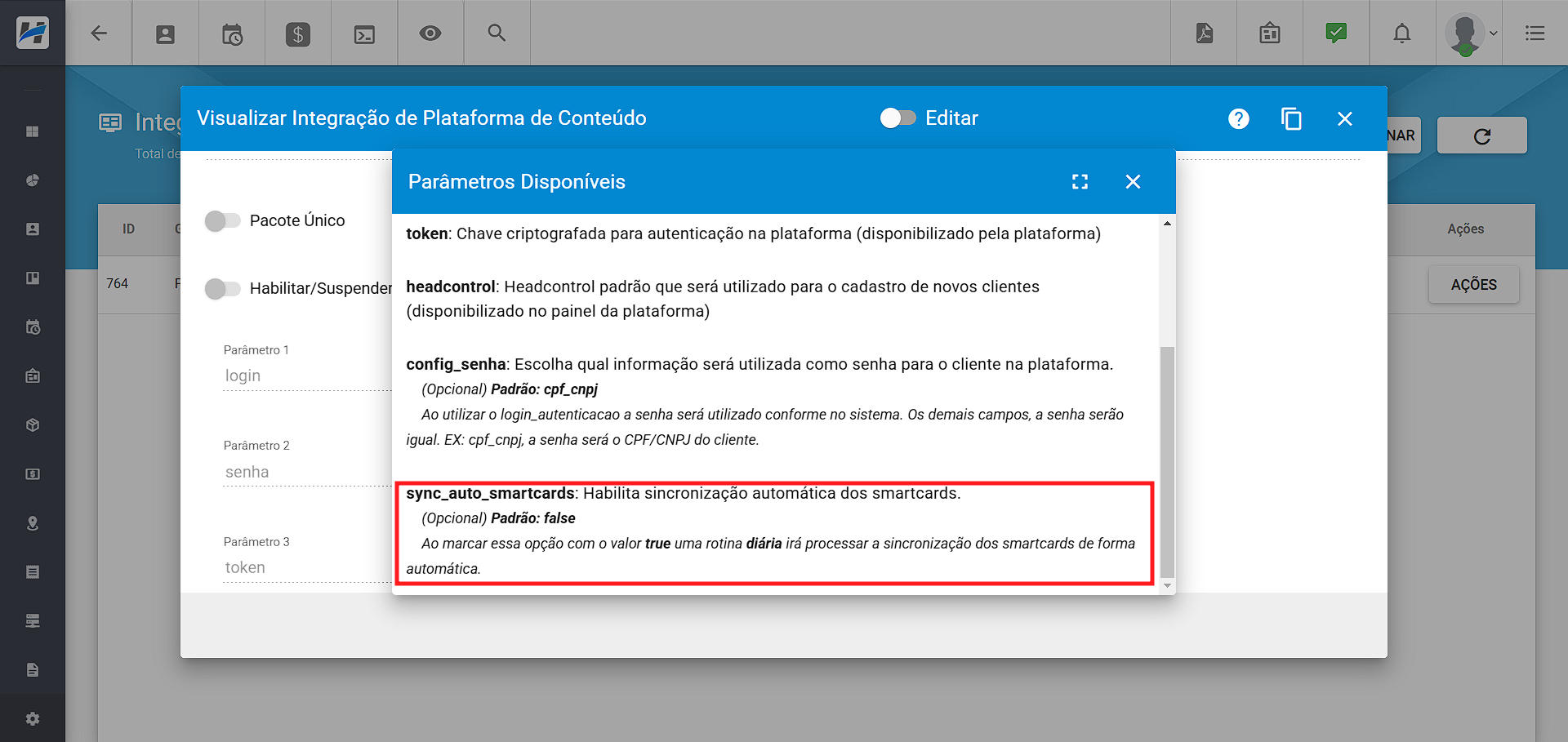Open the document file icon in sidebar
The height and width of the screenshot is (742, 1568).
33,670
